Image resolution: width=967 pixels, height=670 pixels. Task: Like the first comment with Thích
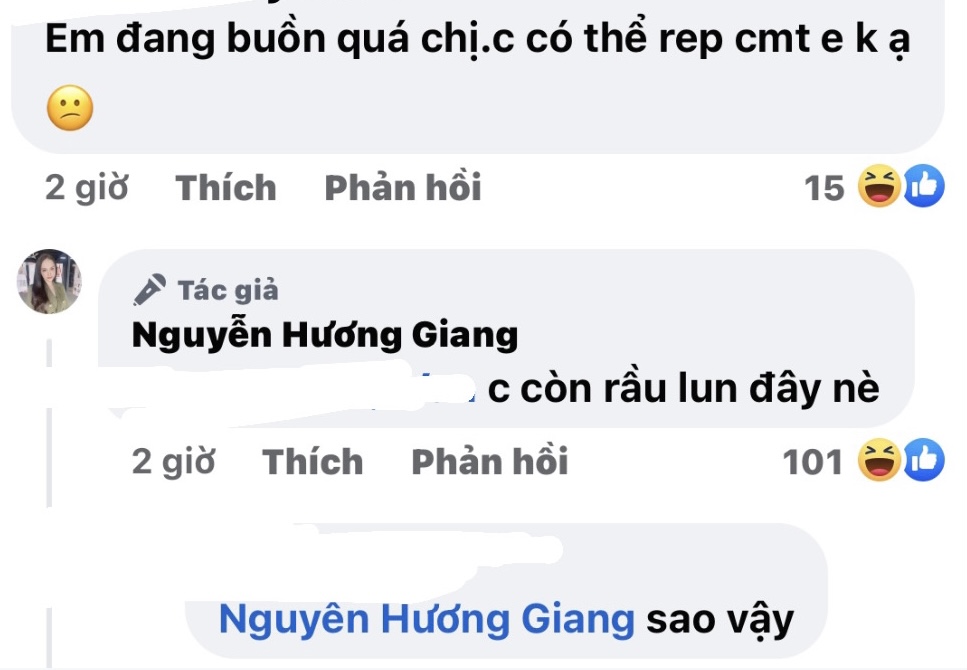click(226, 188)
